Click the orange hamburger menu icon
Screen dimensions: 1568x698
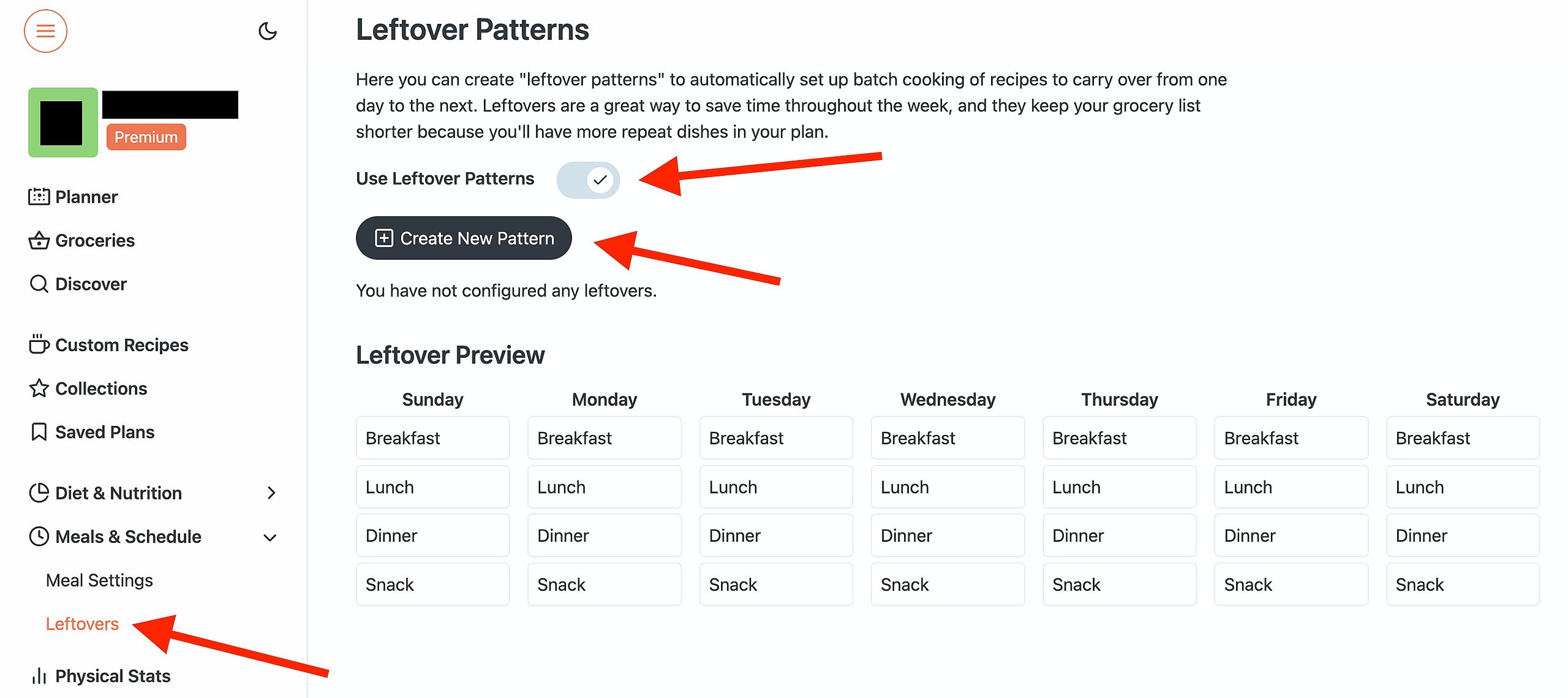45,31
